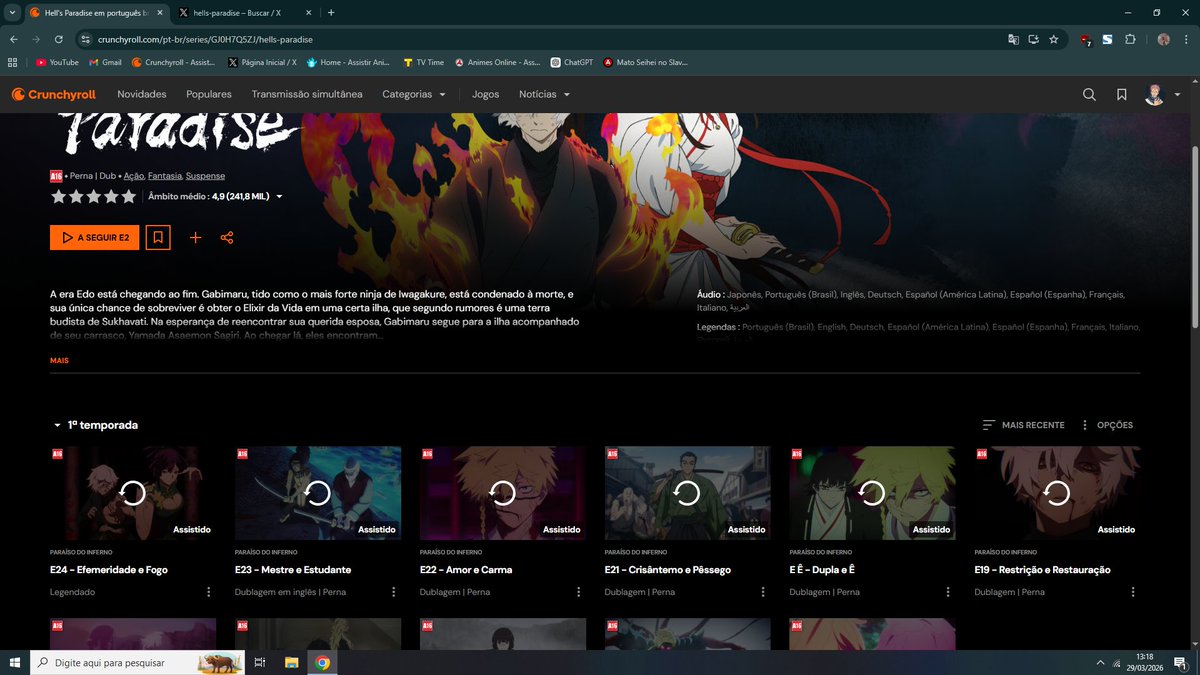Select the Hell's Paradise Crunchyroll tab
This screenshot has height=675, width=1200.
click(95, 13)
